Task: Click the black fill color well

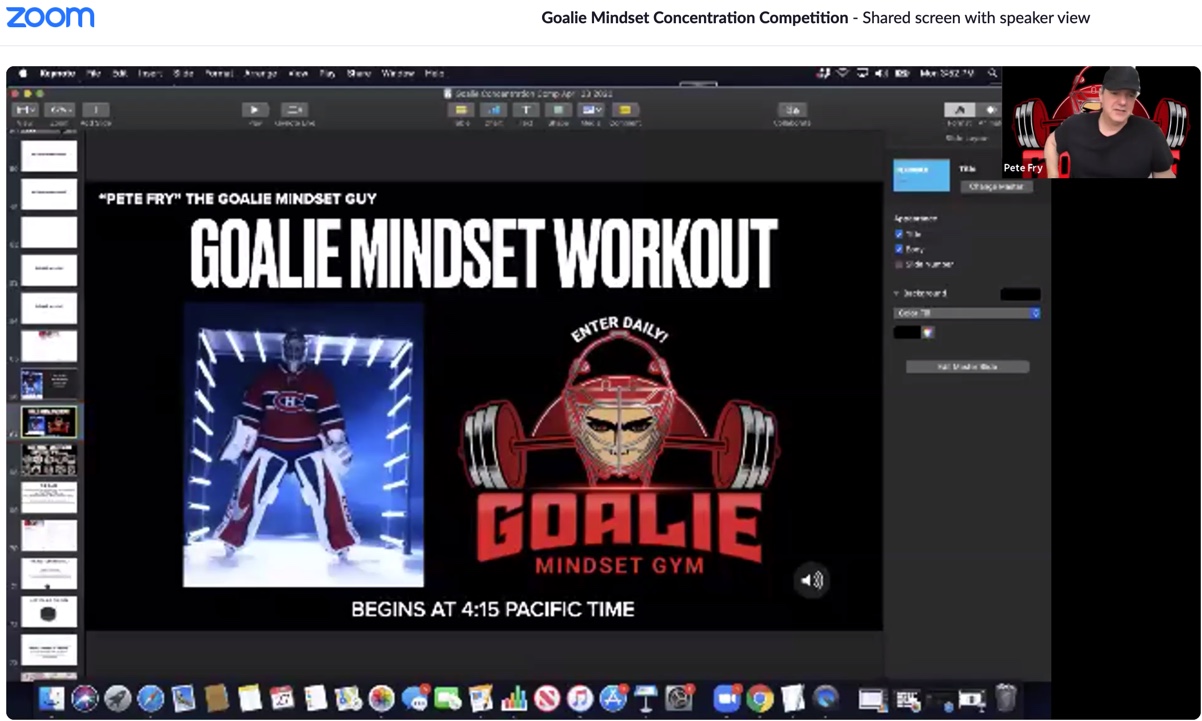Action: click(907, 333)
